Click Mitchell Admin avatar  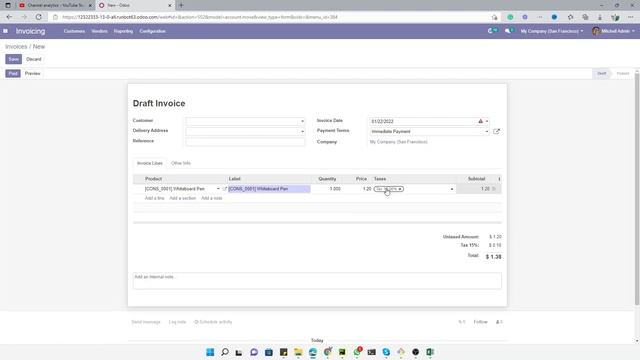[x=596, y=31]
